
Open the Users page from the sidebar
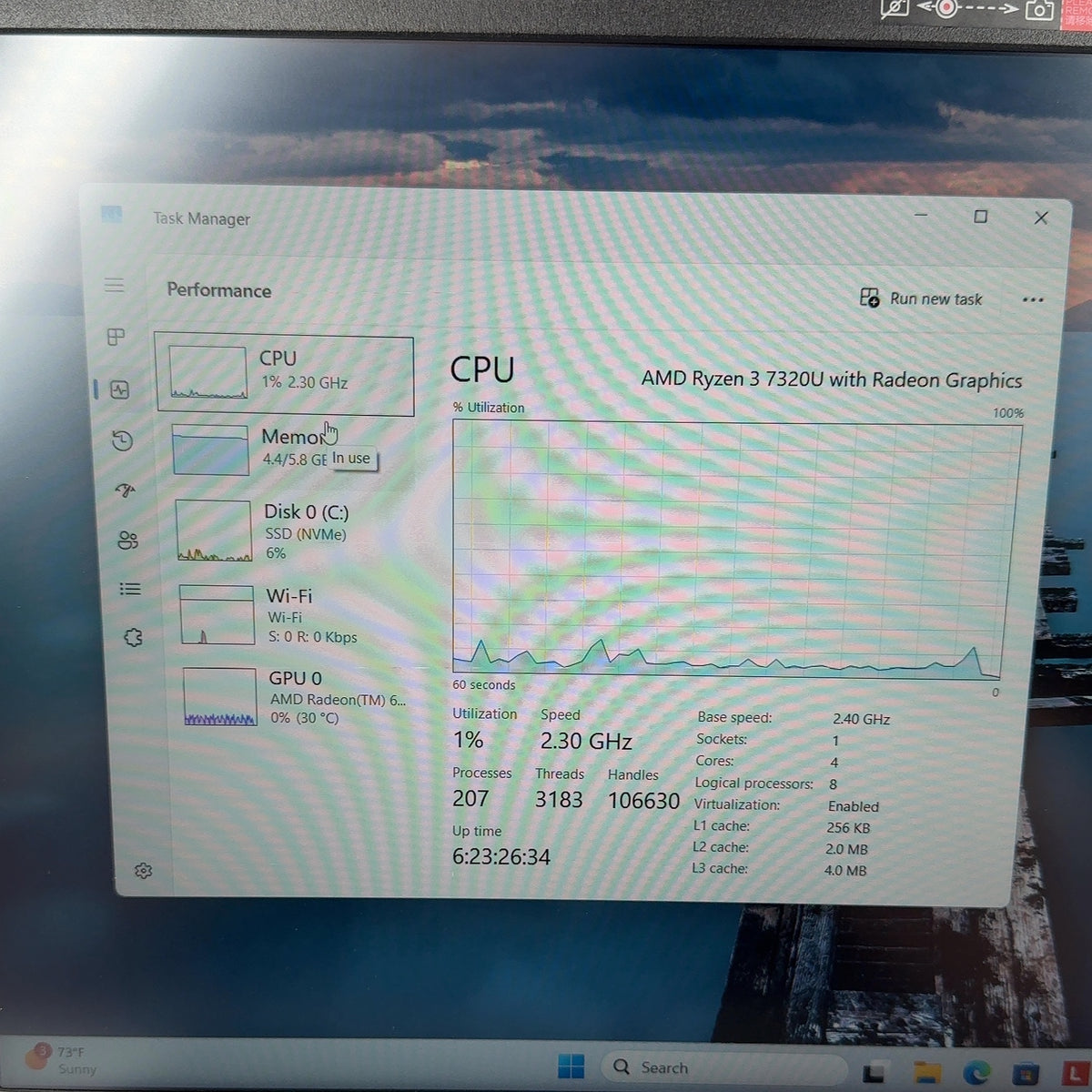tap(128, 541)
